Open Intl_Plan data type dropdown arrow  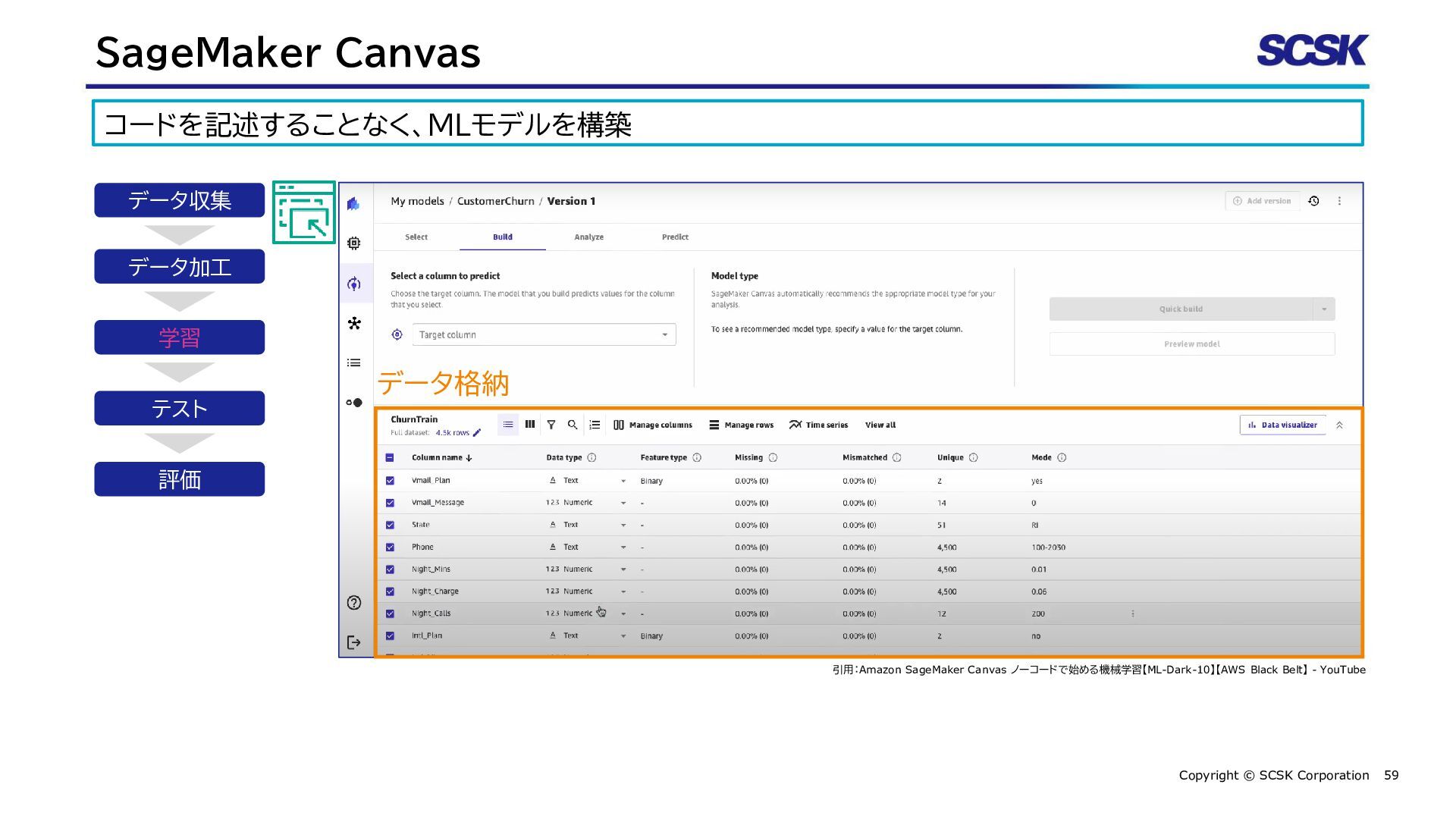point(623,635)
